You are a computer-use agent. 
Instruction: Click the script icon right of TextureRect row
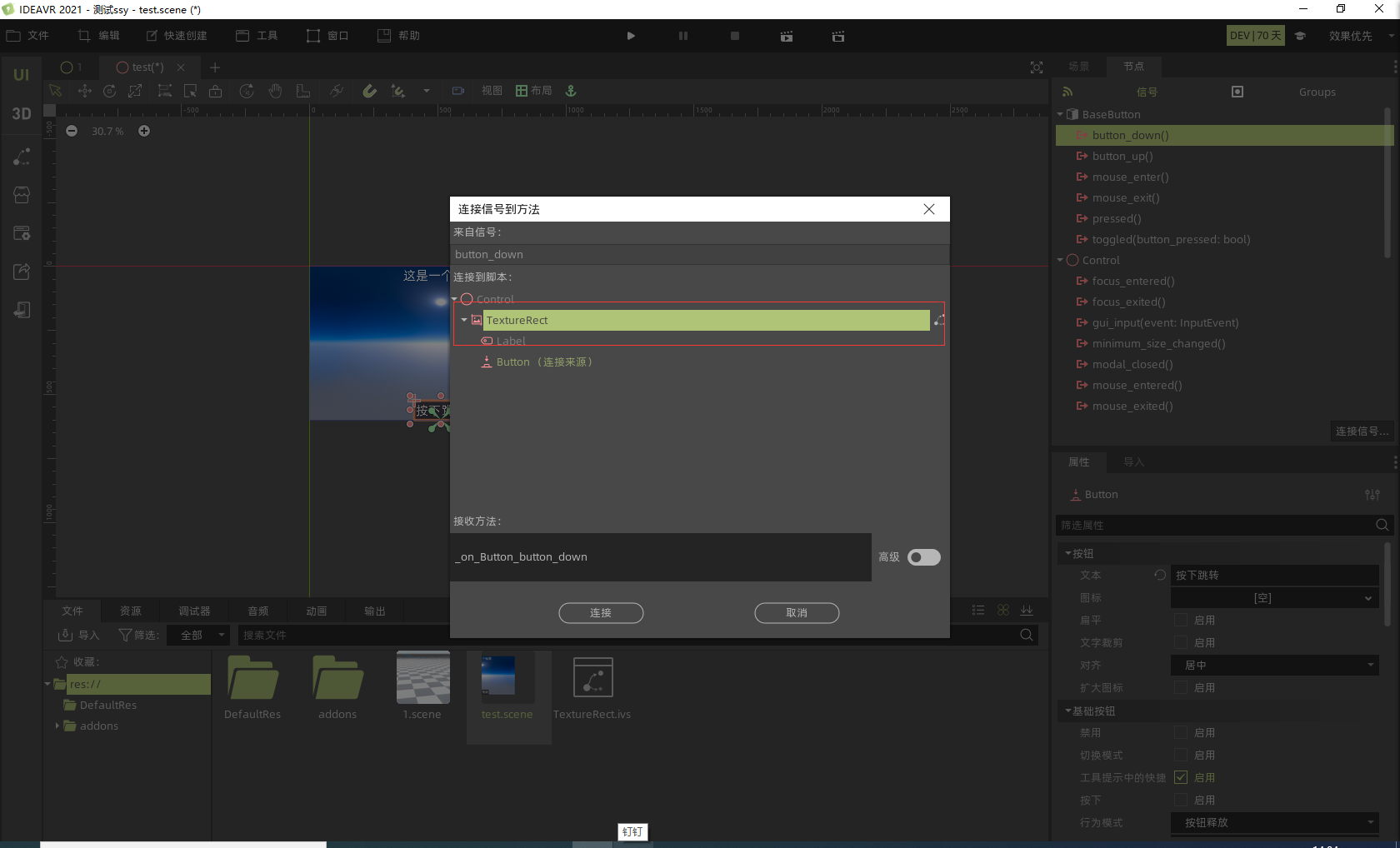pos(939,320)
